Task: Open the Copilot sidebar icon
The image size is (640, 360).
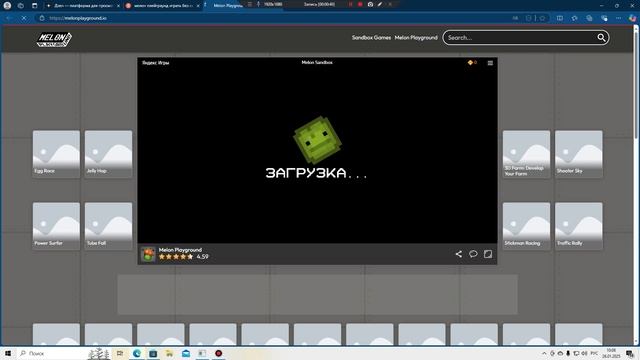Action: (x=632, y=18)
